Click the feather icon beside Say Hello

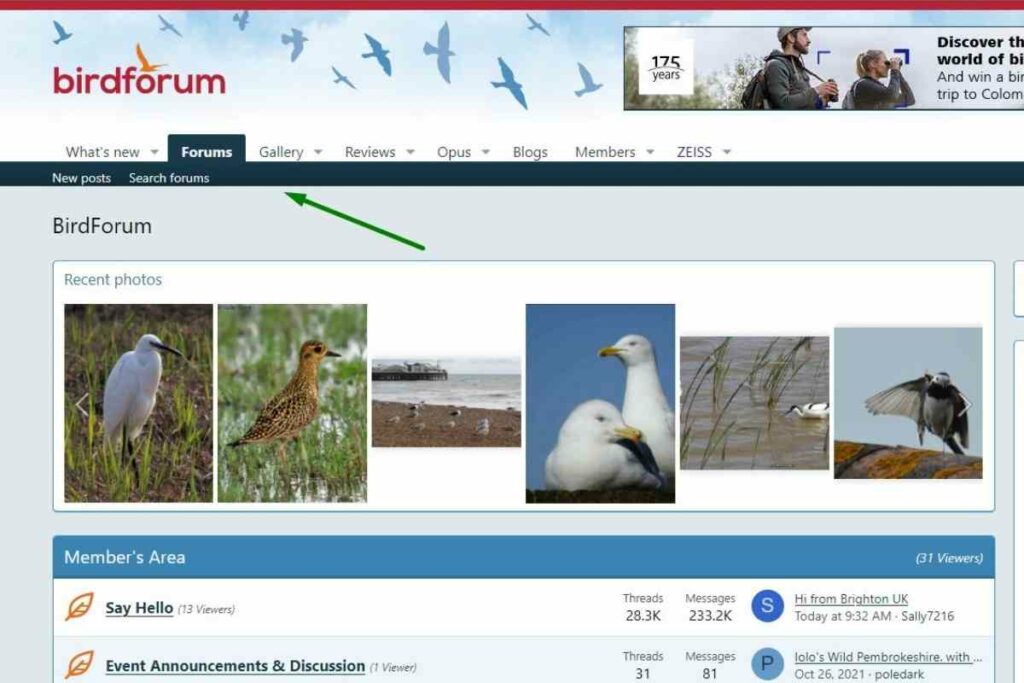81,607
